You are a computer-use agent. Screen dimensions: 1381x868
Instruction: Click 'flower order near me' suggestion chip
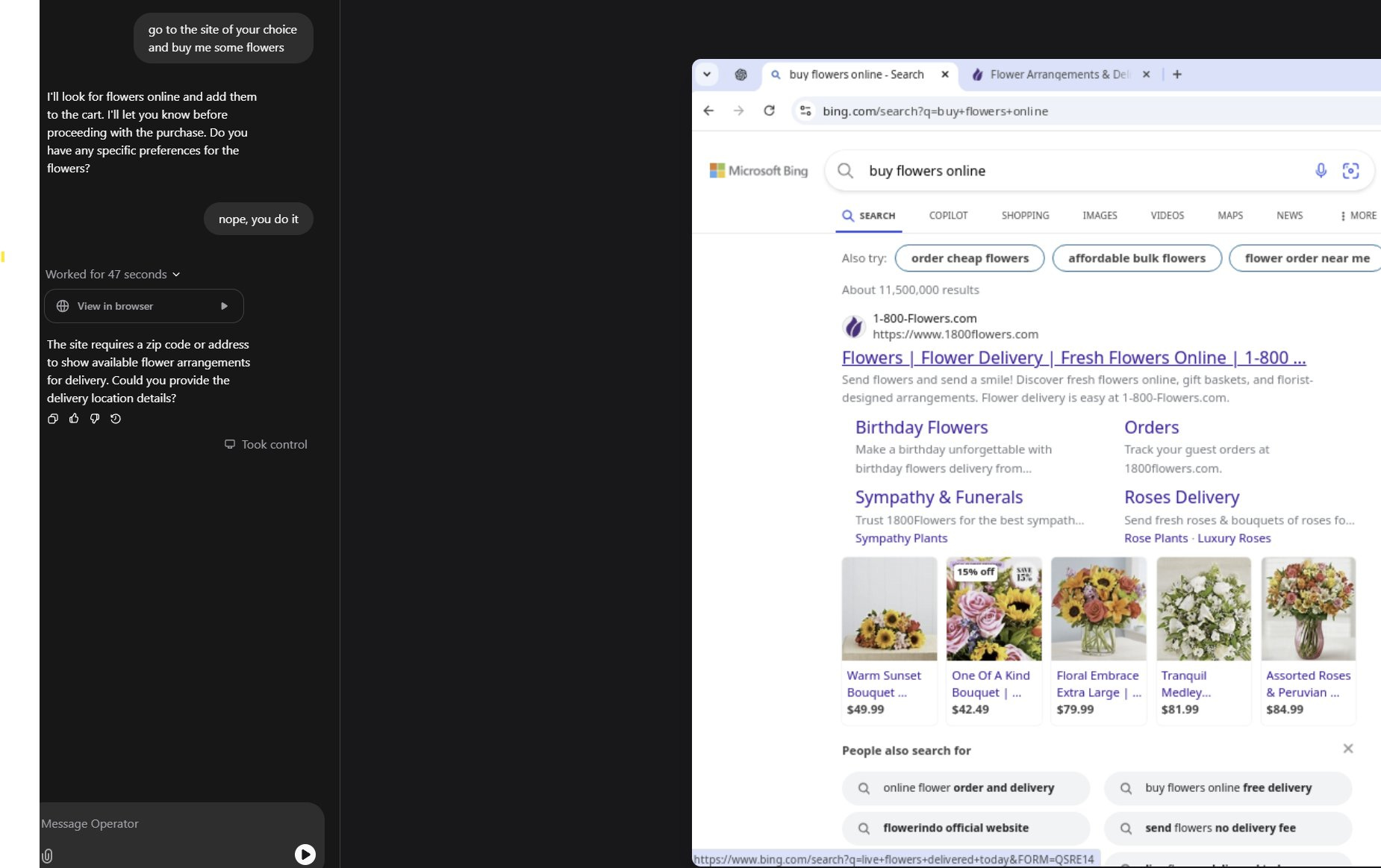tap(1306, 257)
